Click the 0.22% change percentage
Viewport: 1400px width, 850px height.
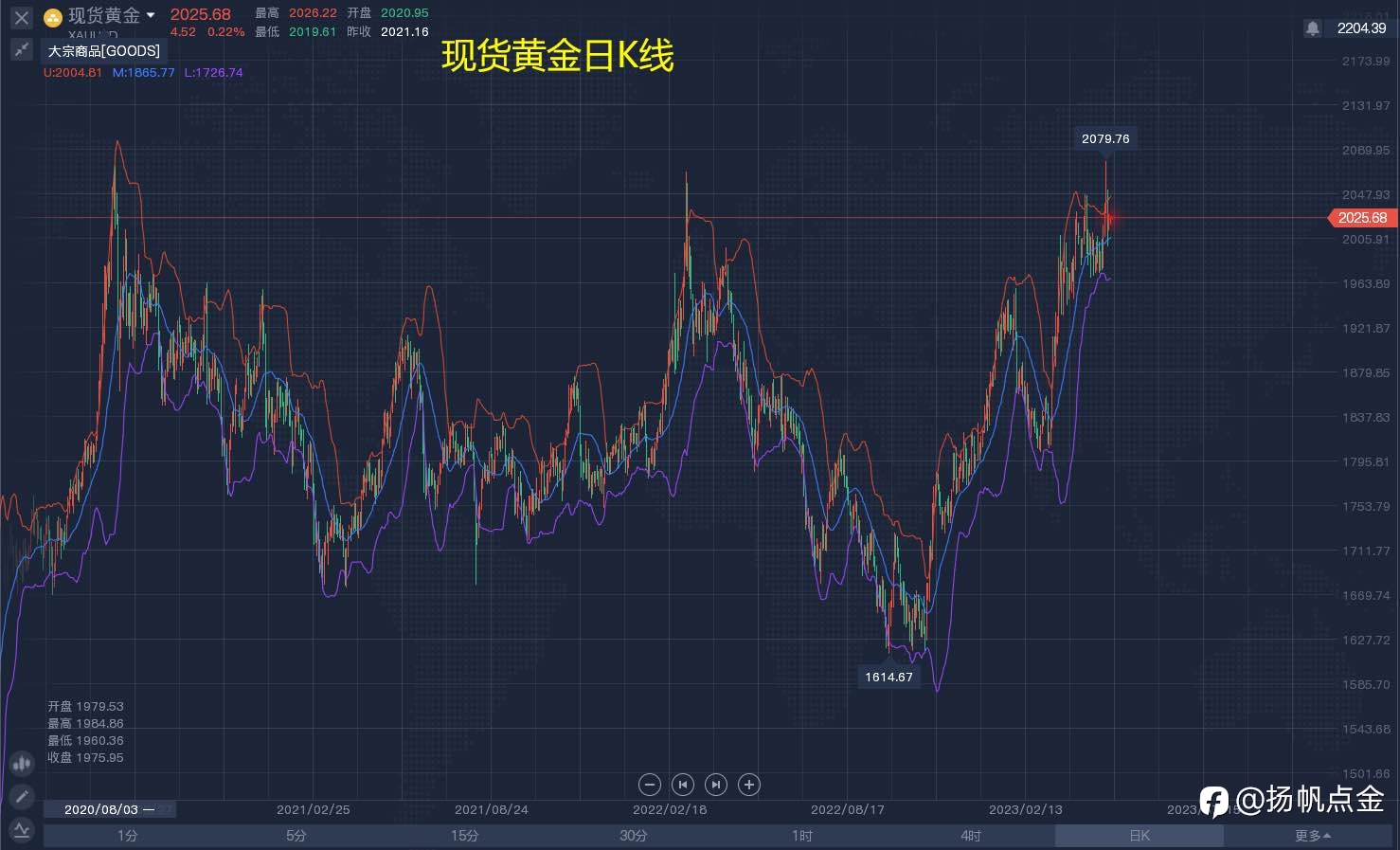tap(226, 32)
